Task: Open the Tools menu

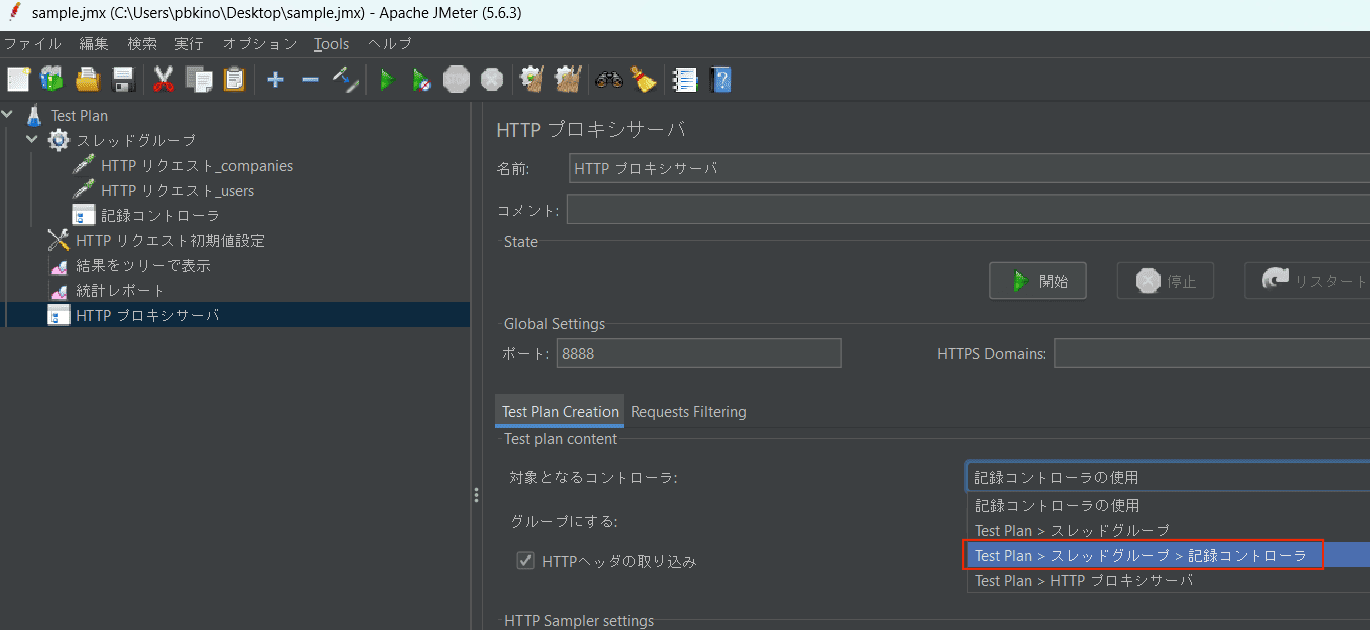Action: [331, 44]
